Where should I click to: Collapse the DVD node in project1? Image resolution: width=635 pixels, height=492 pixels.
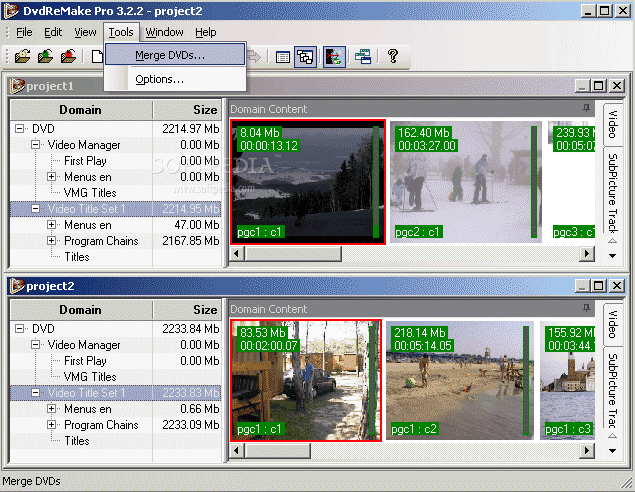point(19,129)
